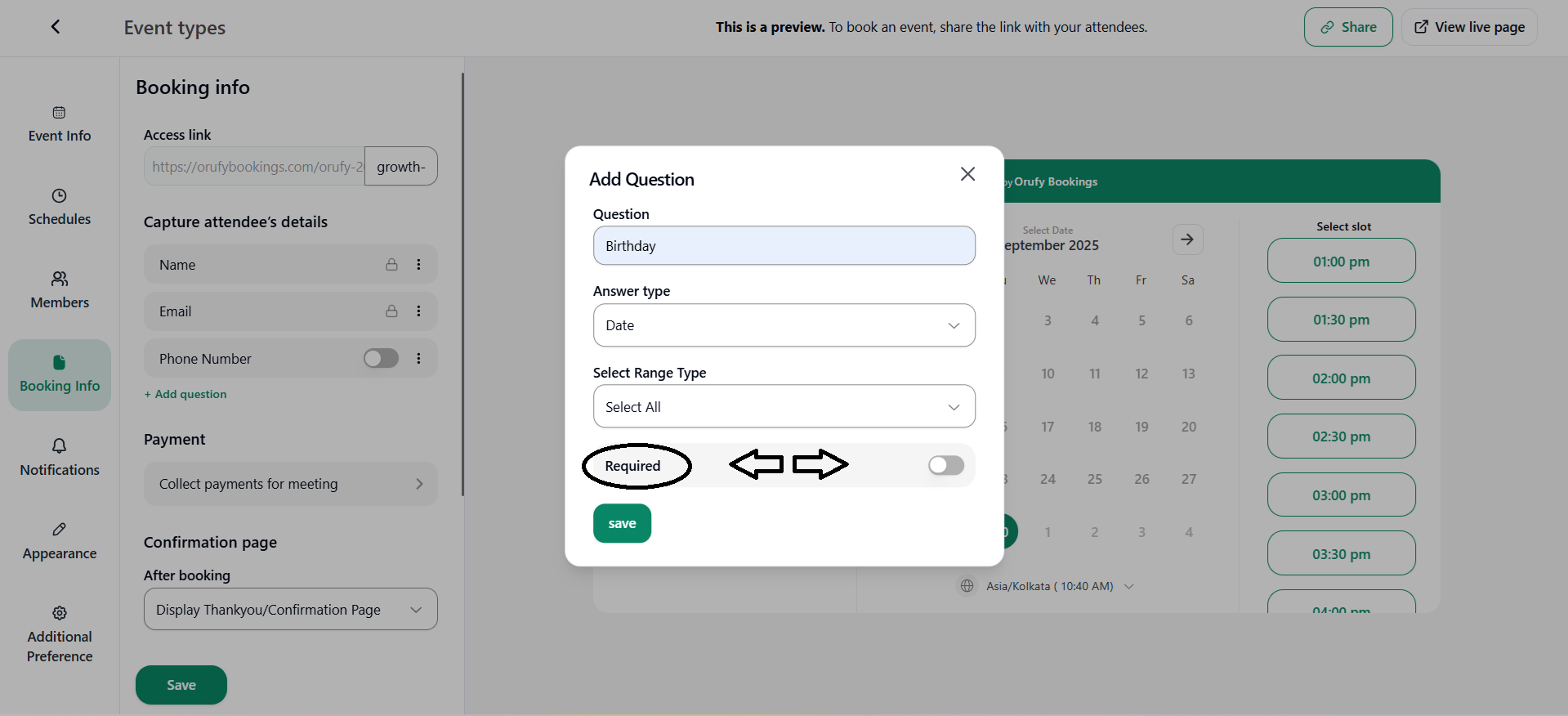Open the Appearance section

point(60,541)
